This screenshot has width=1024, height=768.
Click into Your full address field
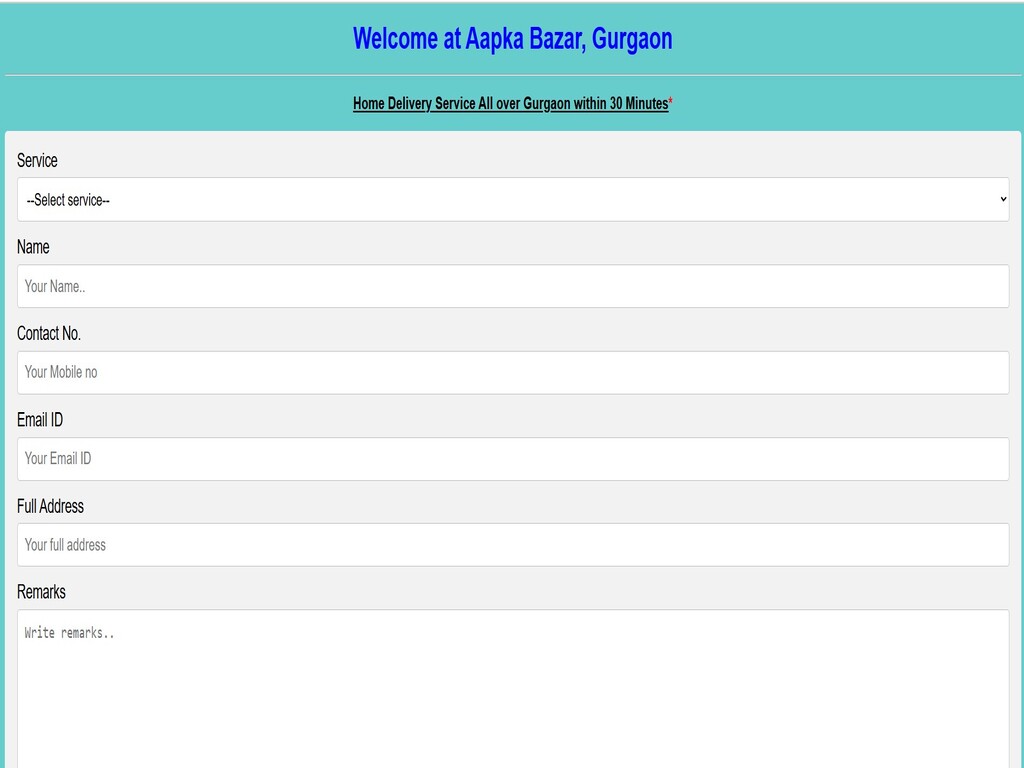coord(512,545)
